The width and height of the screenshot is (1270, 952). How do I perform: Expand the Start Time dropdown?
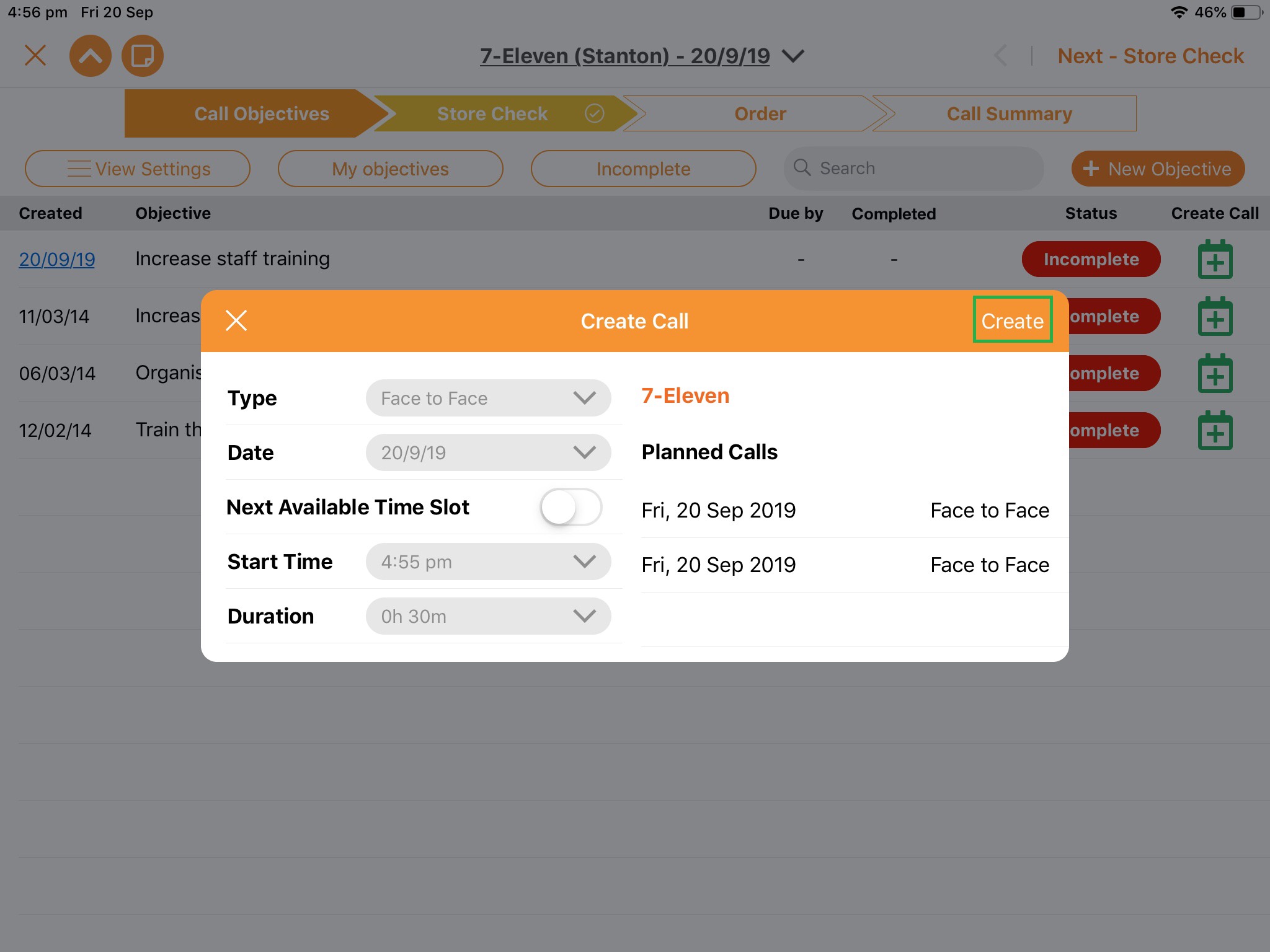coord(488,562)
